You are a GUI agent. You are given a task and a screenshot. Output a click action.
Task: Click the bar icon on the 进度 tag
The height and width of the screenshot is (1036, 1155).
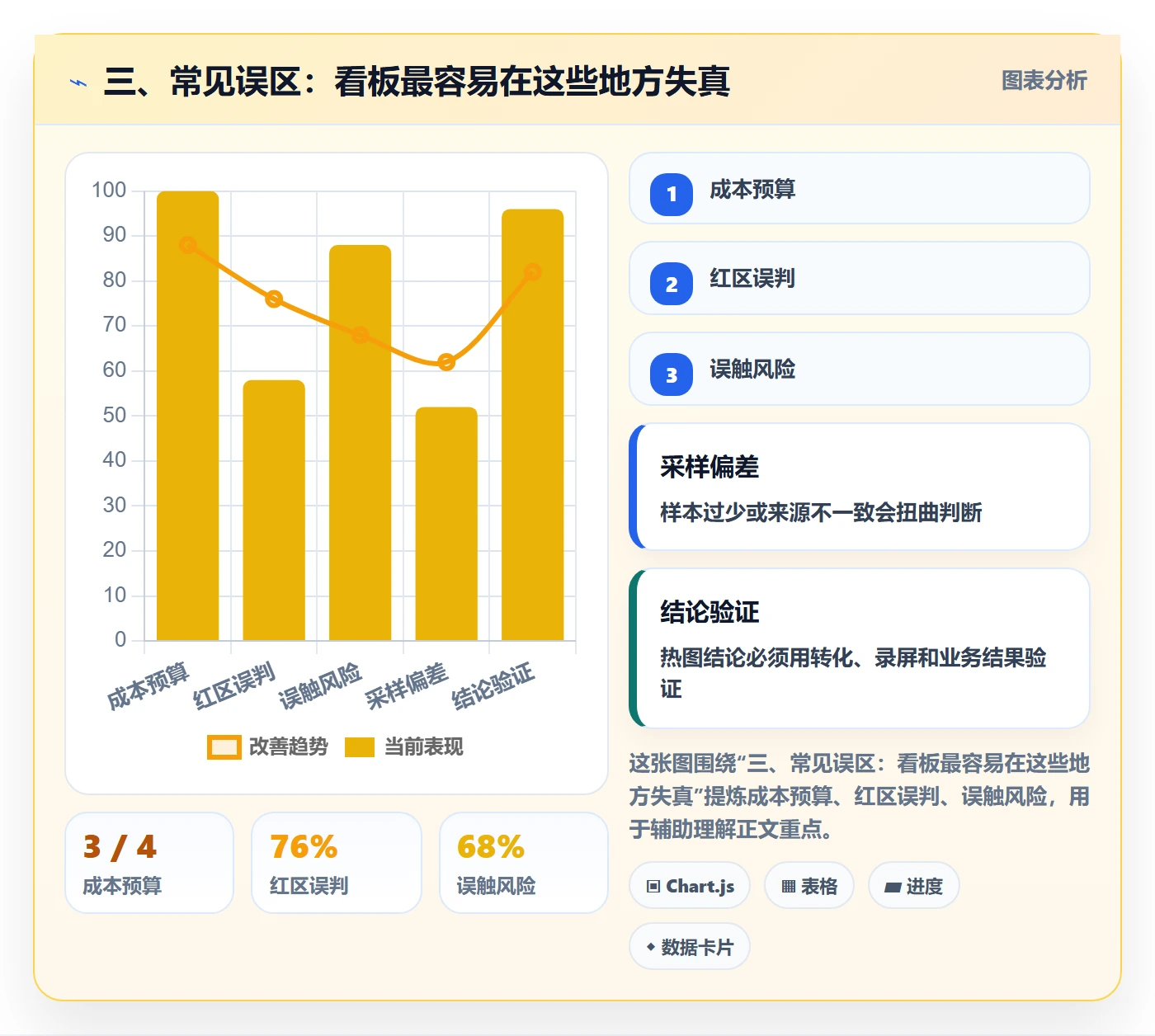[893, 888]
